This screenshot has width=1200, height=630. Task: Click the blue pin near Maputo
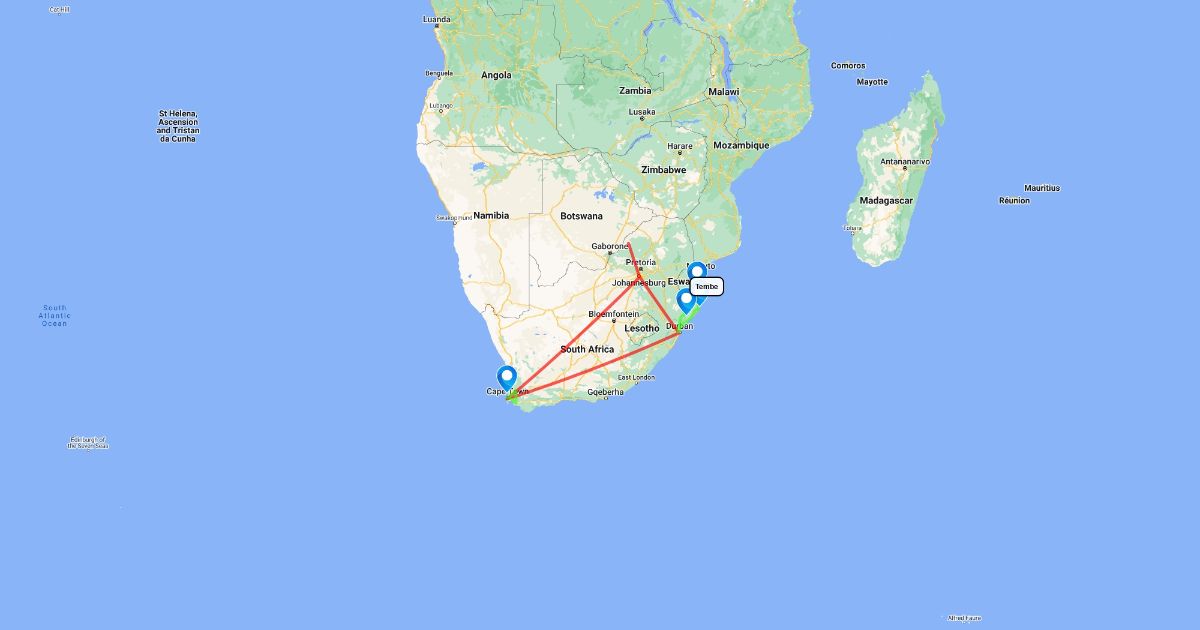(x=697, y=273)
